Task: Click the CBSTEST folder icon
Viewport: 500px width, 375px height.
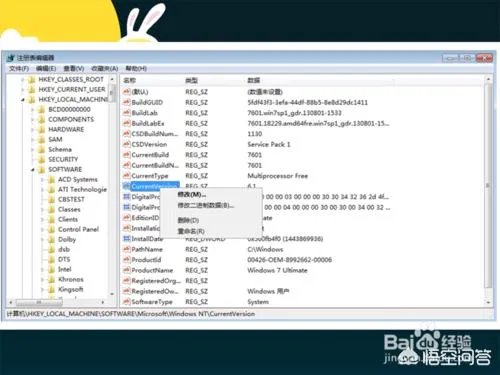Action: (x=52, y=200)
